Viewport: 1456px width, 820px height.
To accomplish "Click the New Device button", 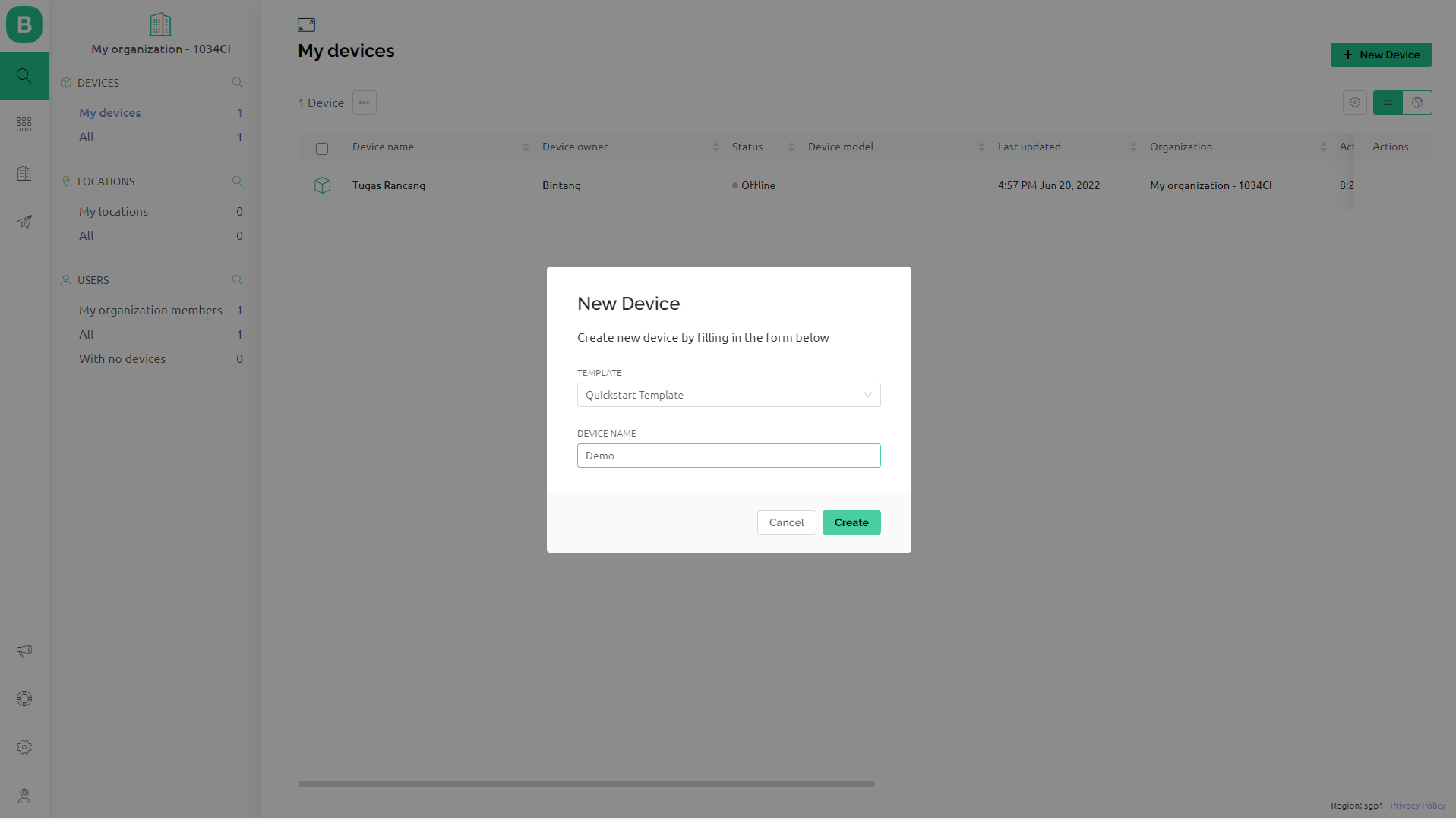I will (1381, 55).
